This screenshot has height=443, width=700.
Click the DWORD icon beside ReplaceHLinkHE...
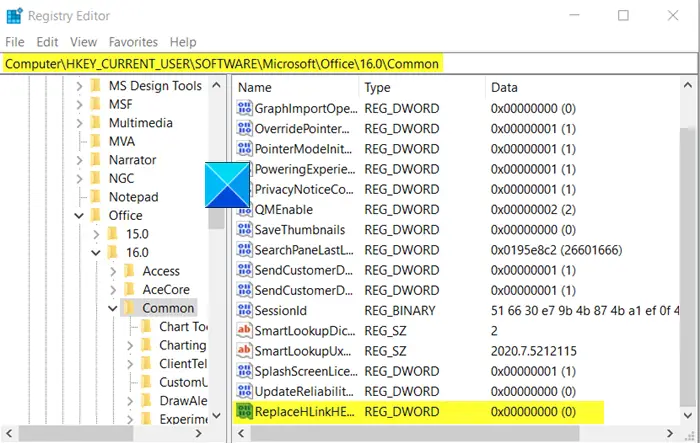(x=244, y=411)
